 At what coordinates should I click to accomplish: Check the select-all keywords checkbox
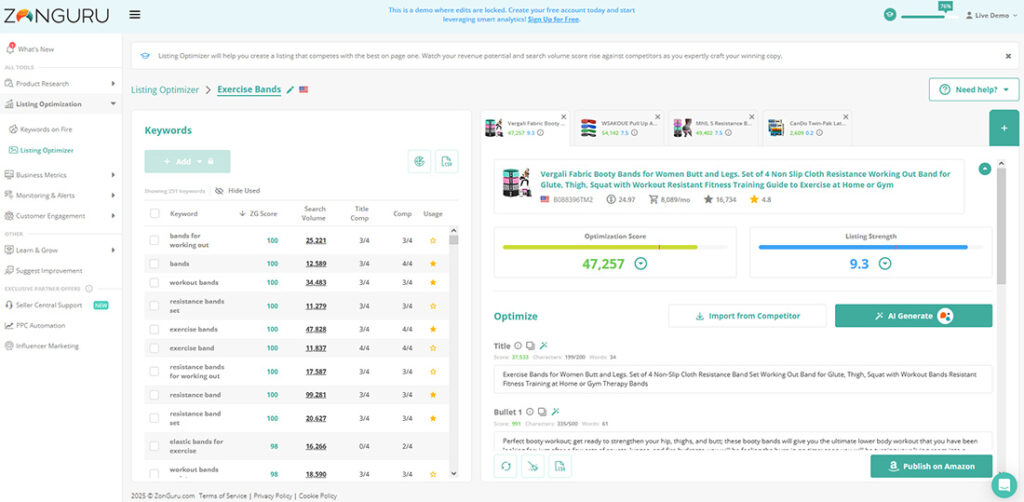pos(154,213)
